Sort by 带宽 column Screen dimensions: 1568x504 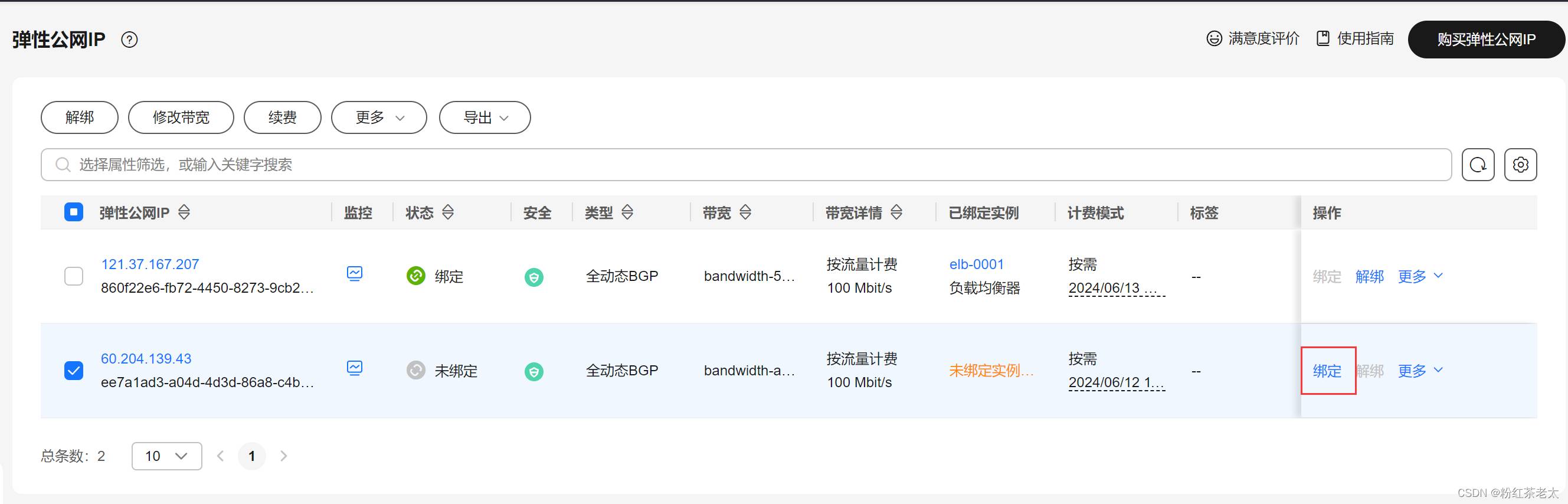(x=746, y=212)
